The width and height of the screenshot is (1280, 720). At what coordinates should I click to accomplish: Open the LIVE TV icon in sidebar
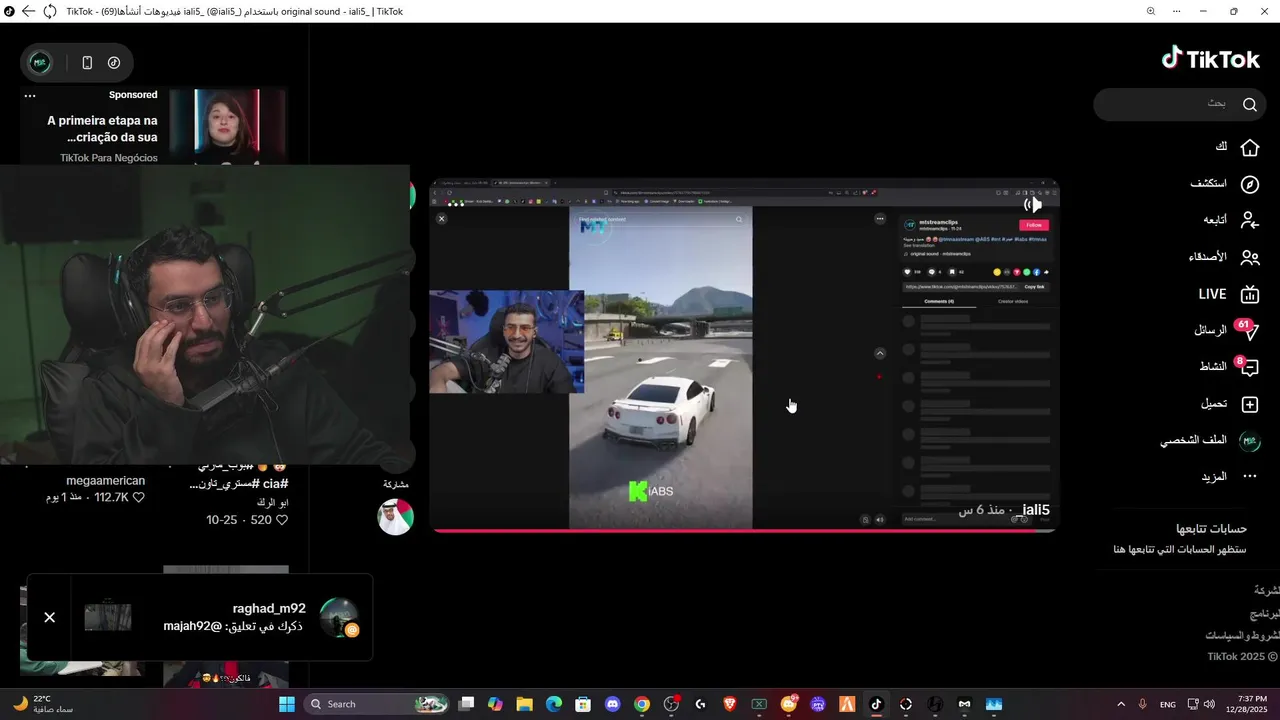pos(1249,294)
